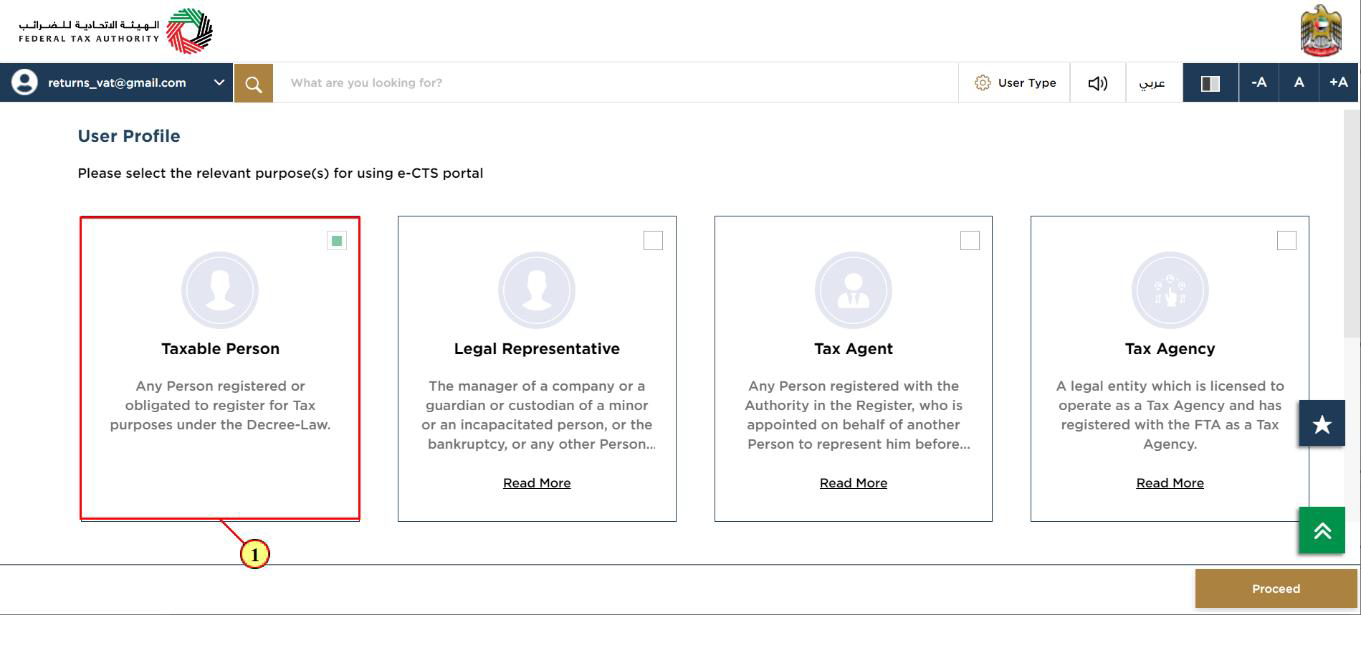1361x648 pixels.
Task: Check the Tax Agency checkbox
Action: 1287,240
